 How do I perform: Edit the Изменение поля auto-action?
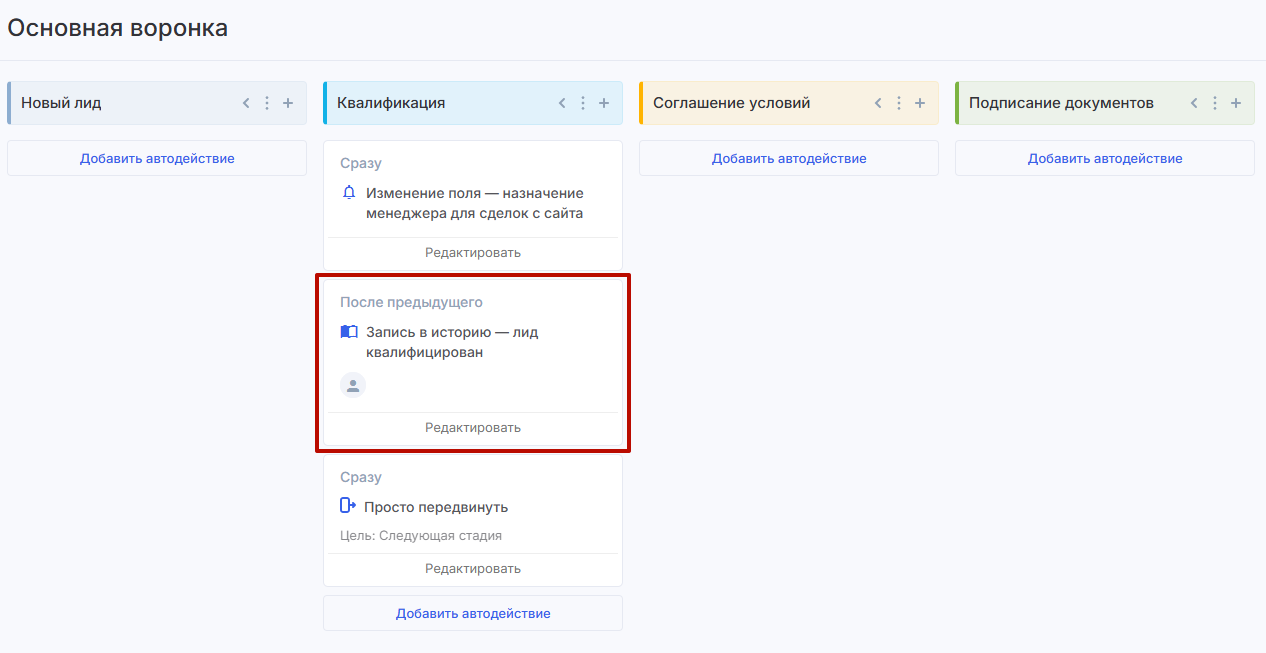pos(473,253)
